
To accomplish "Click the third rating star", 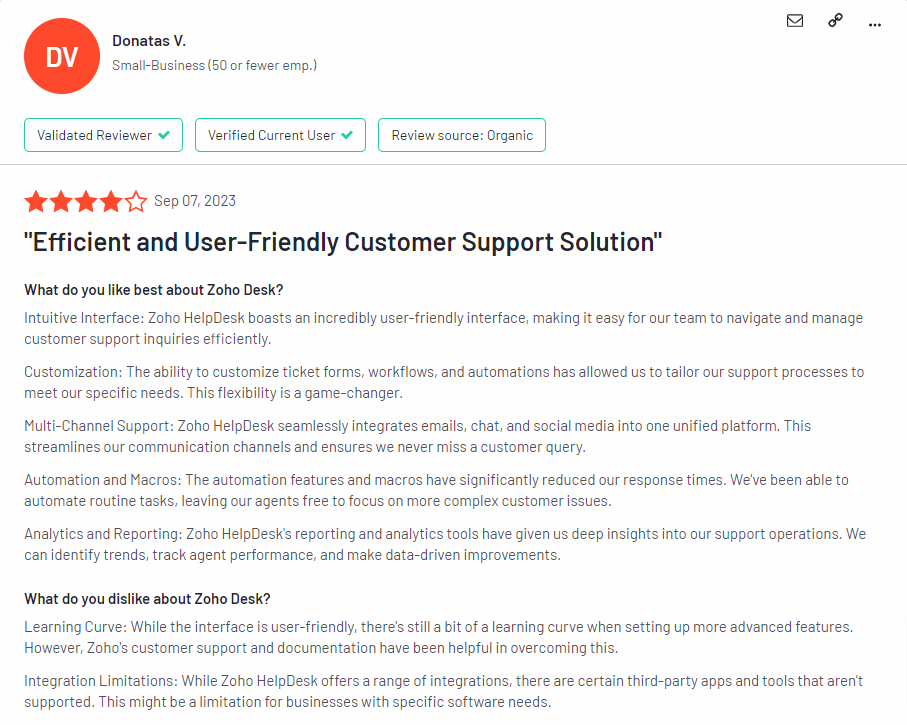I will coord(86,201).
